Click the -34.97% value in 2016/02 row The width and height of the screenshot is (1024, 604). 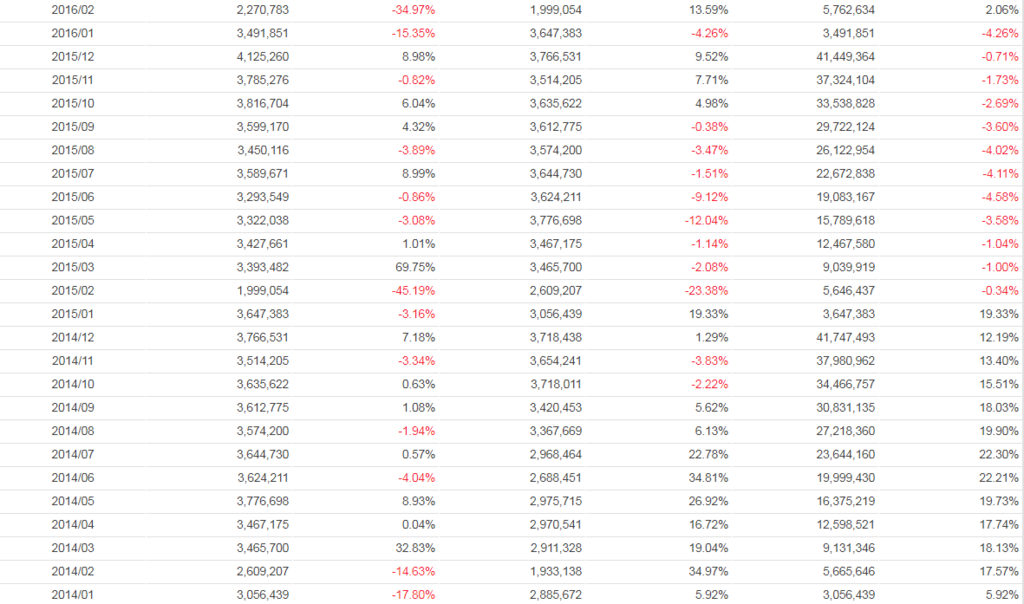[x=414, y=9]
